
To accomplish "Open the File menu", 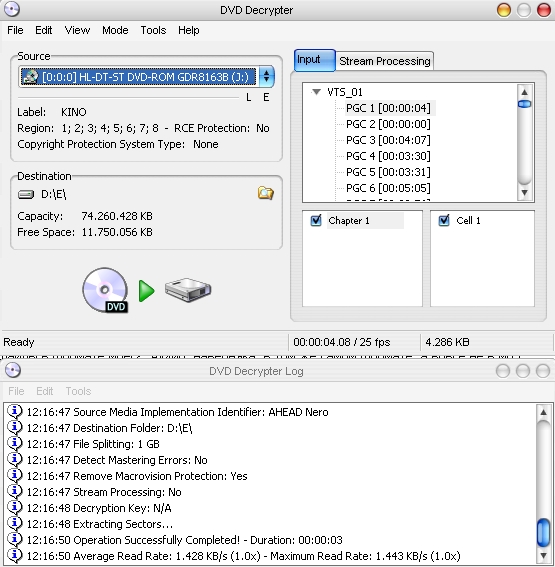I will pos(15,30).
